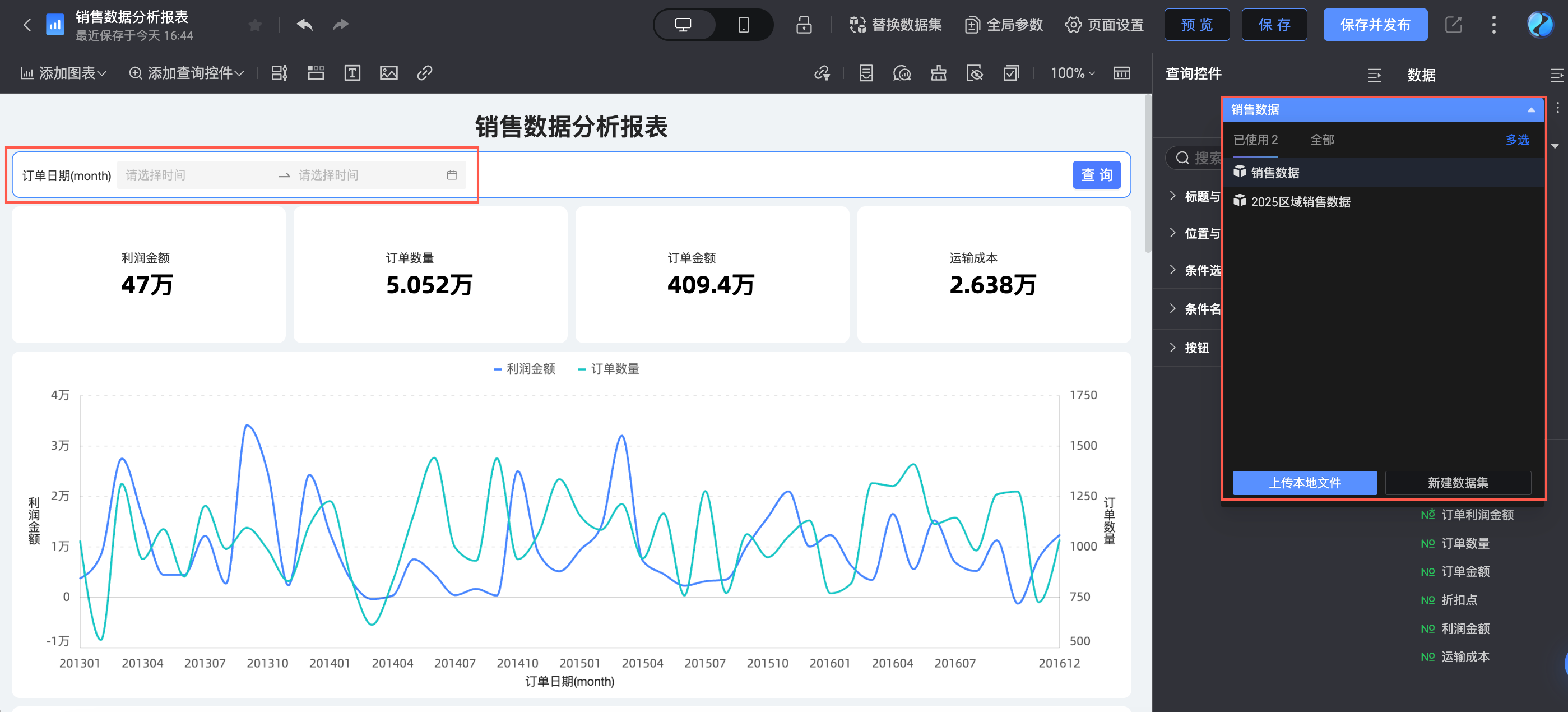Screen dimensions: 1568x712
Task: Click the 查询 button
Action: tap(1096, 175)
